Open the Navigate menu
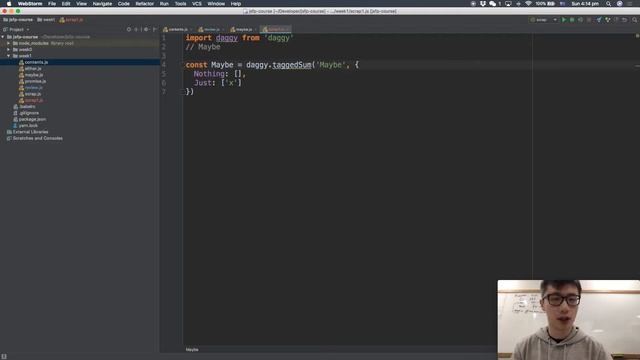The width and height of the screenshot is (640, 360). click(x=102, y=4)
